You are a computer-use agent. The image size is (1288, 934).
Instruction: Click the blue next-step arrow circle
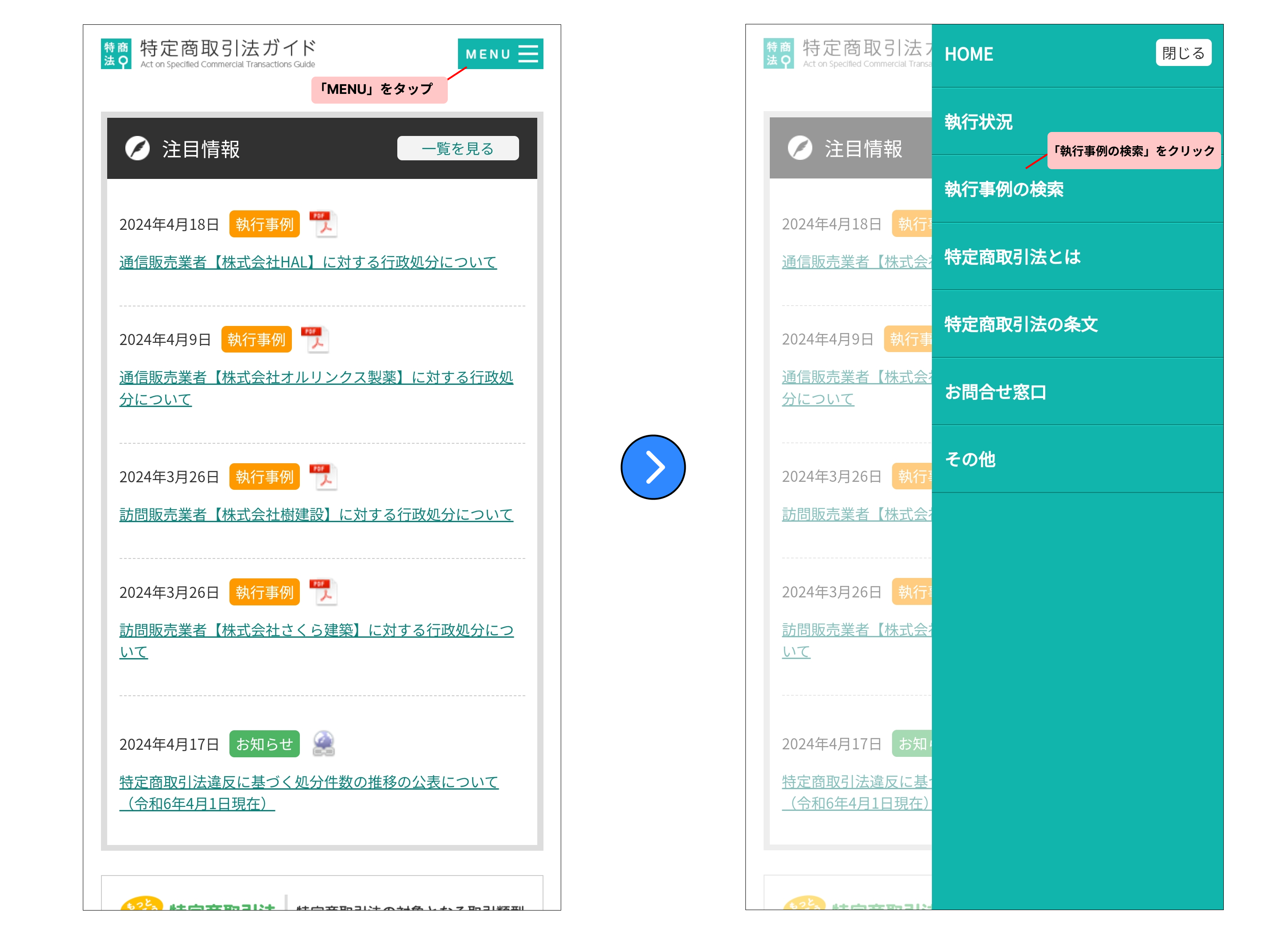[652, 467]
